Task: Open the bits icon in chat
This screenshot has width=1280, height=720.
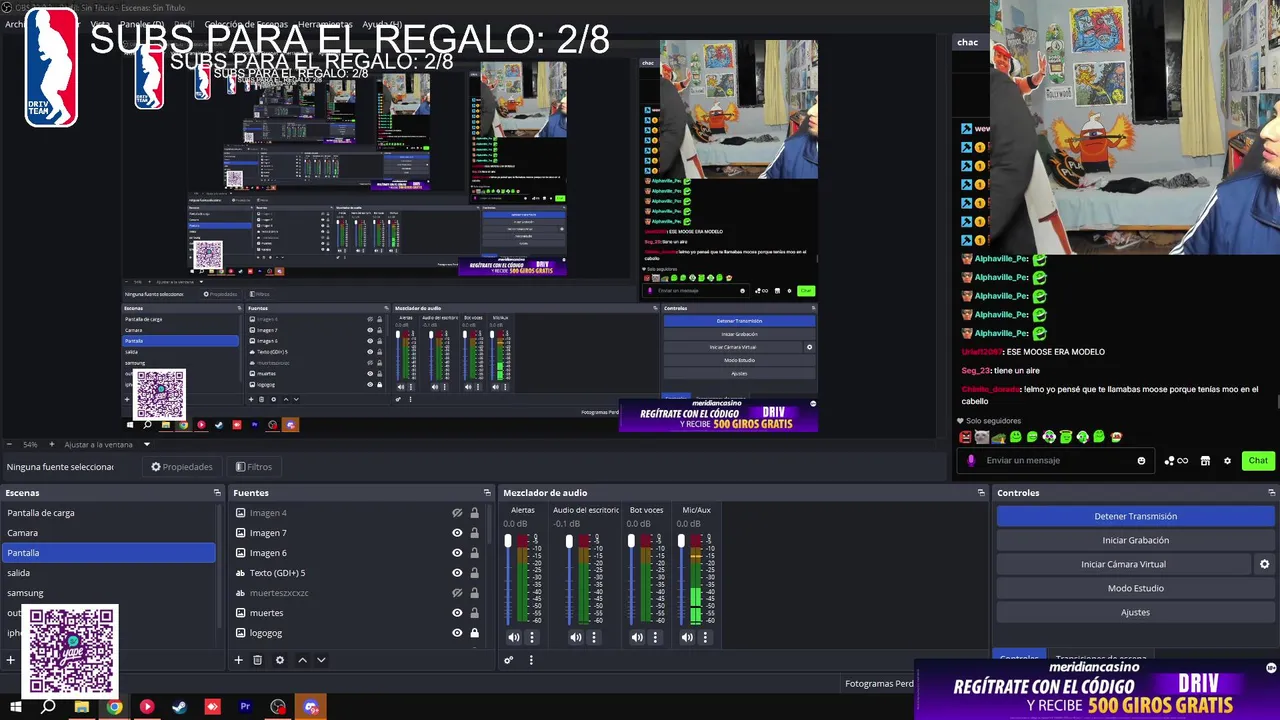Action: [x=1176, y=461]
